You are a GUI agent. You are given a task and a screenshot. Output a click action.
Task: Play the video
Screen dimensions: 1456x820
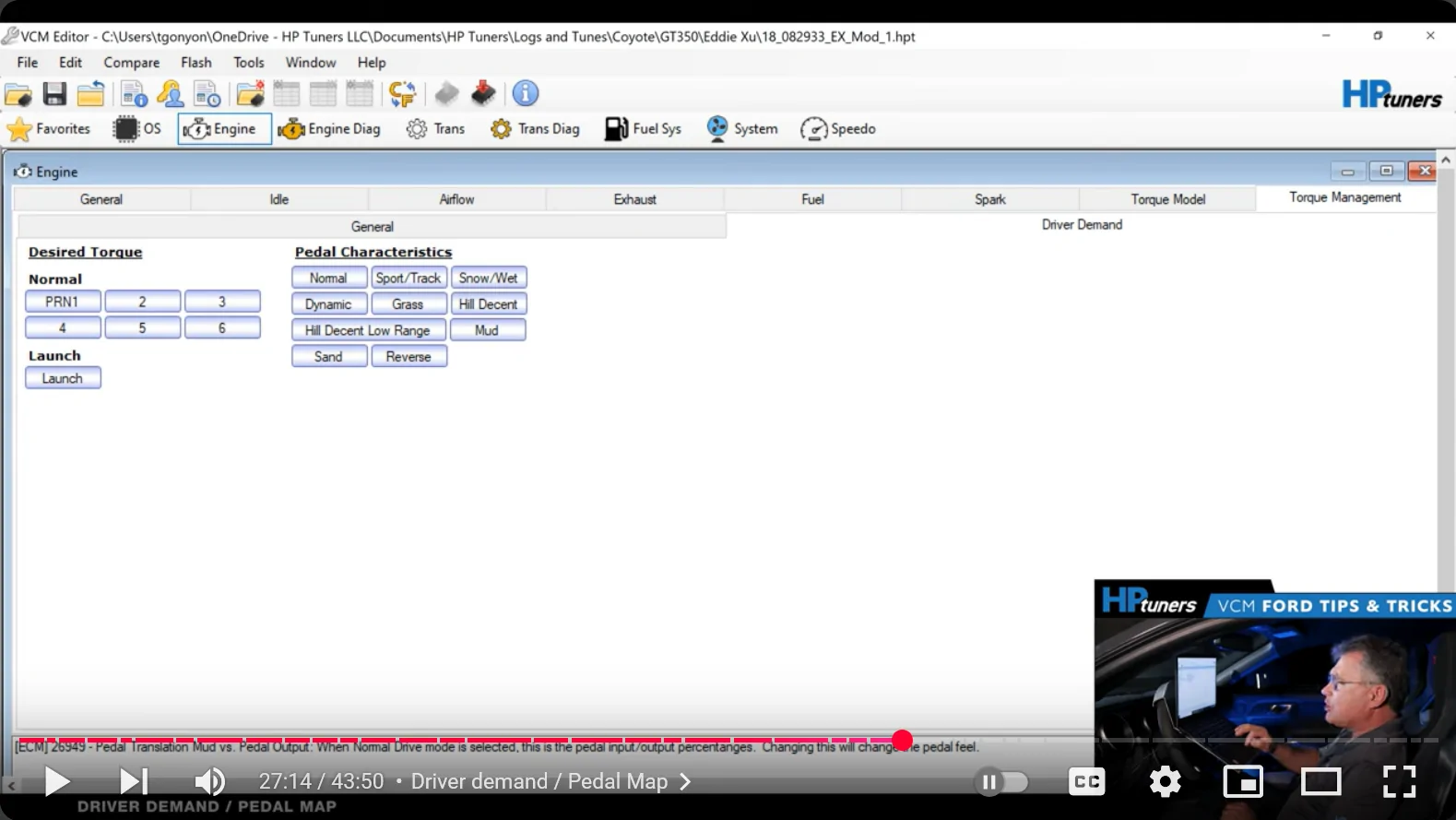[x=57, y=782]
